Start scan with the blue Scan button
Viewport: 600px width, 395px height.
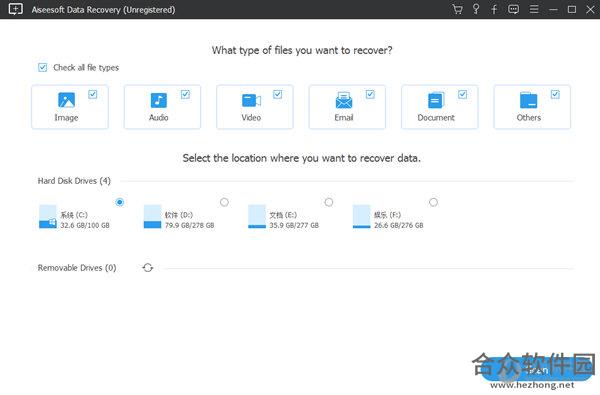536,370
